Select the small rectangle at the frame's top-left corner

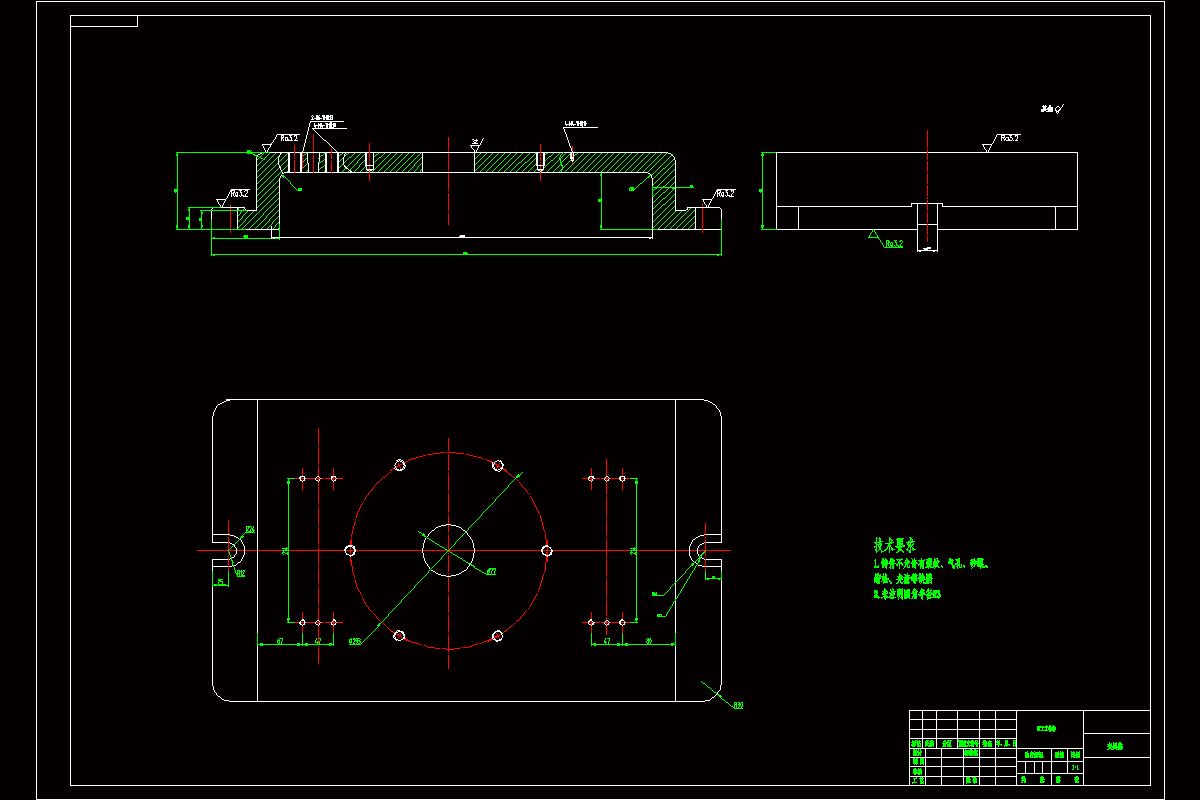[x=104, y=21]
